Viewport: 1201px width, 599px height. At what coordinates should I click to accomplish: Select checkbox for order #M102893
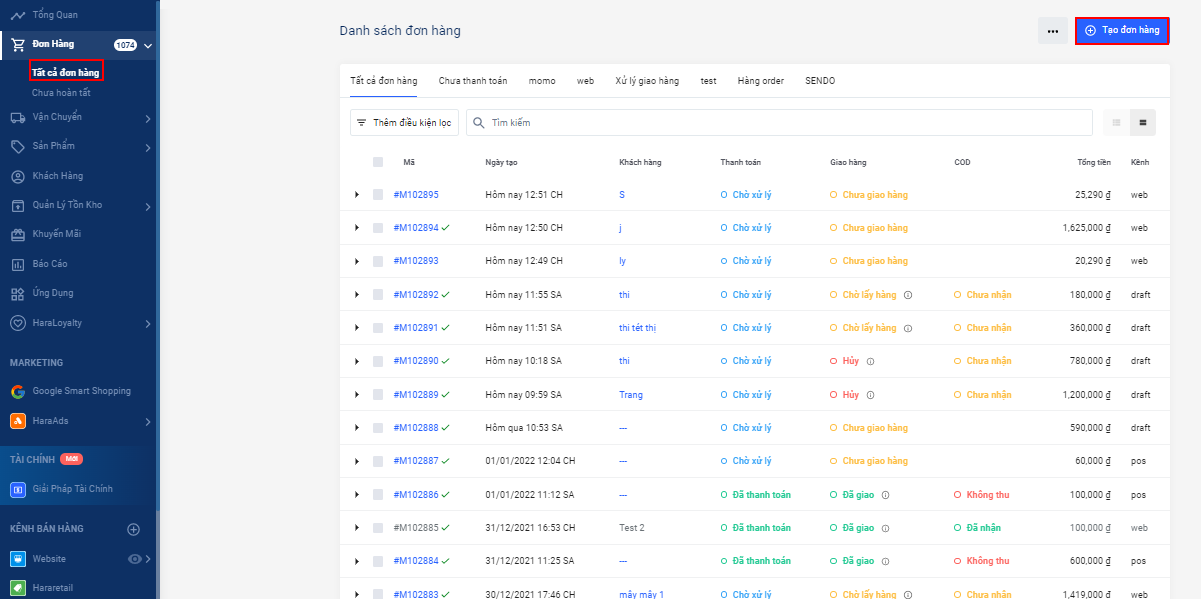coord(378,261)
